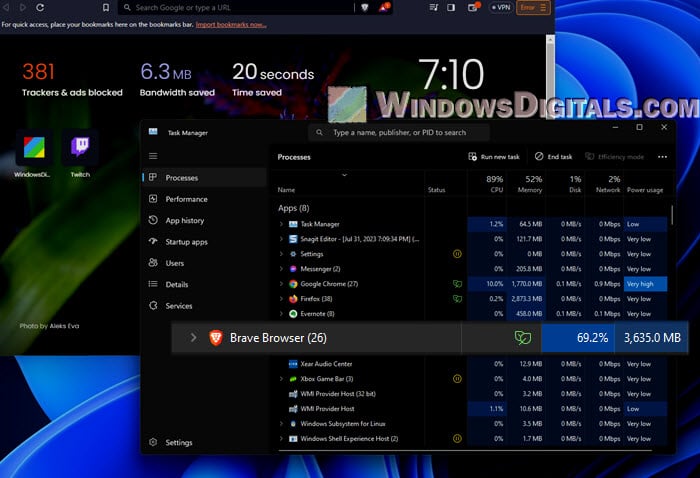The image size is (700, 478).
Task: Select Brave lion icon in highlighted row
Action: pos(216,338)
